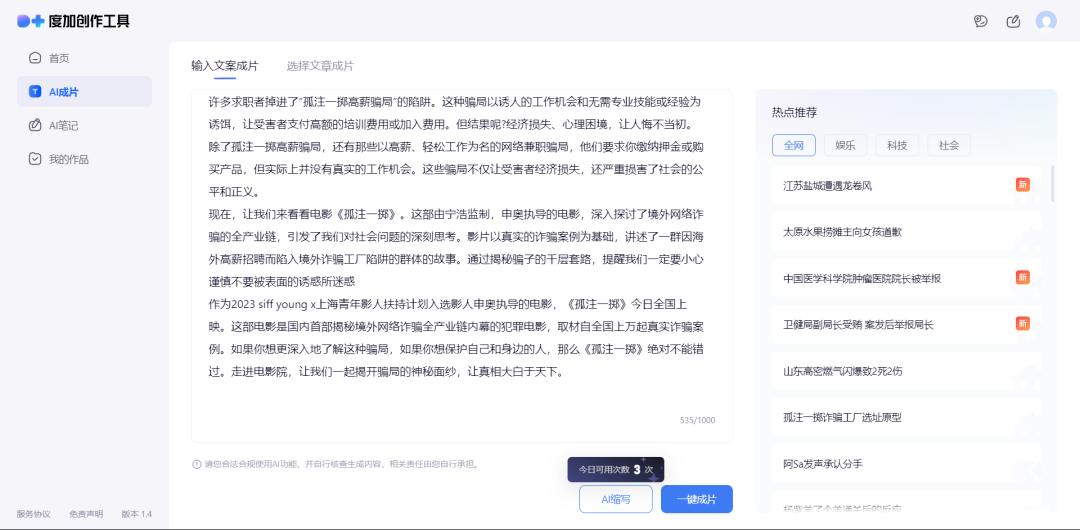This screenshot has width=1080, height=530.
Task: Click the AI笔记 sidebar icon
Action: [x=35, y=125]
